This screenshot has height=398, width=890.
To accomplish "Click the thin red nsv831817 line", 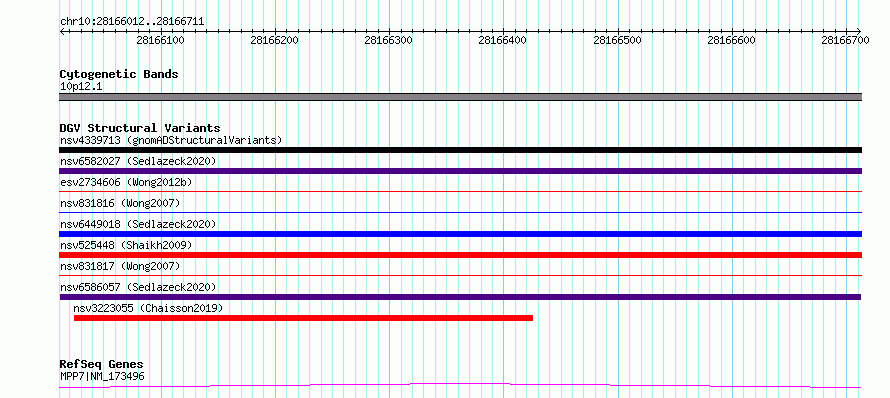I will tap(460, 275).
